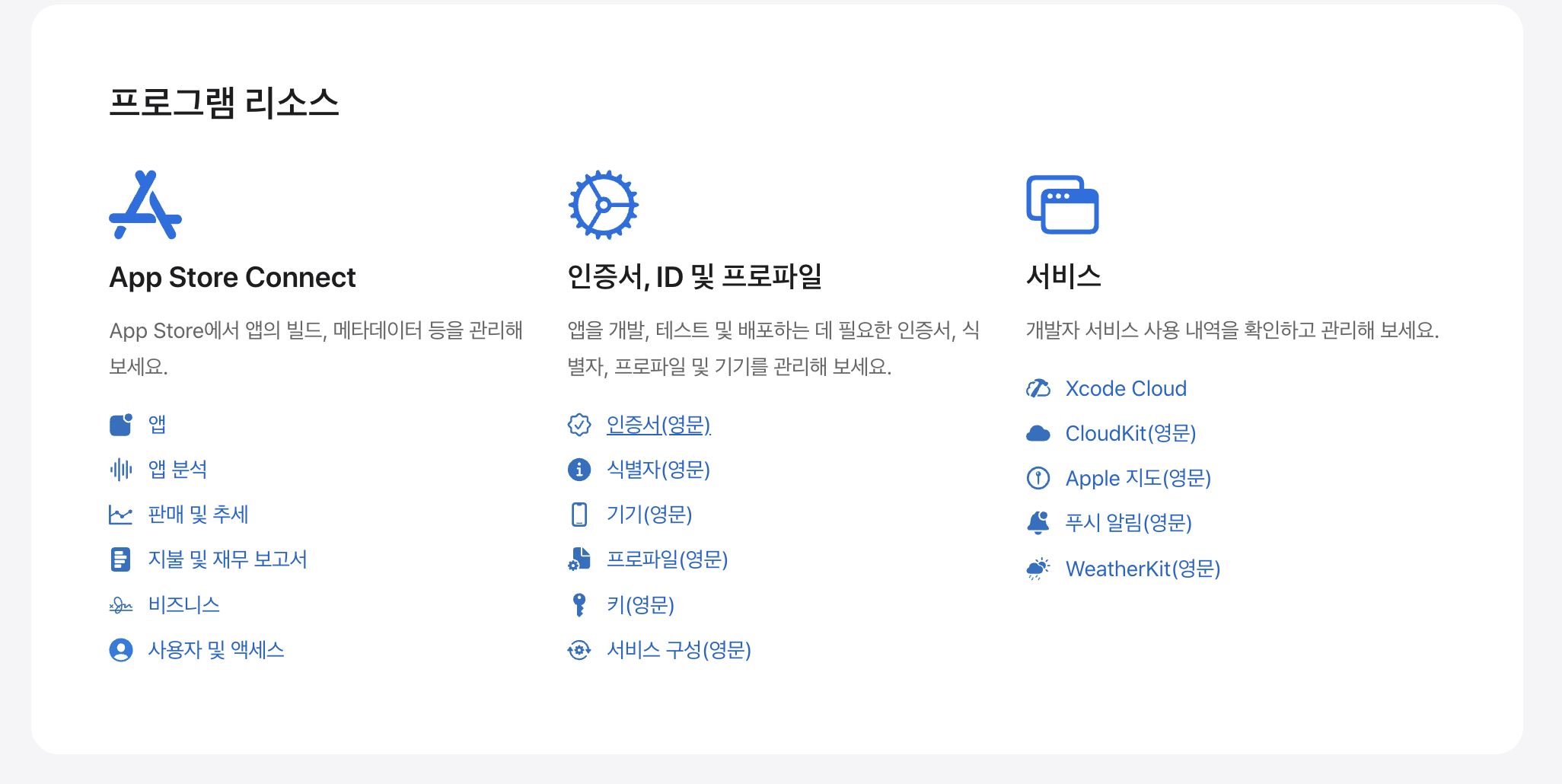Open the 프로파일(영문) link
This screenshot has height=784, width=1562.
tap(668, 559)
